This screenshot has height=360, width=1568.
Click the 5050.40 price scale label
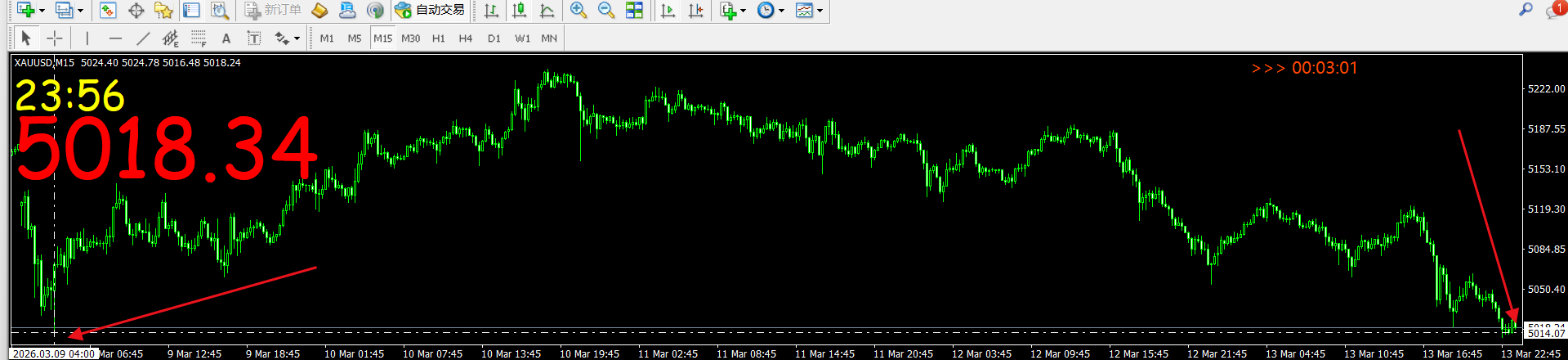point(1547,290)
